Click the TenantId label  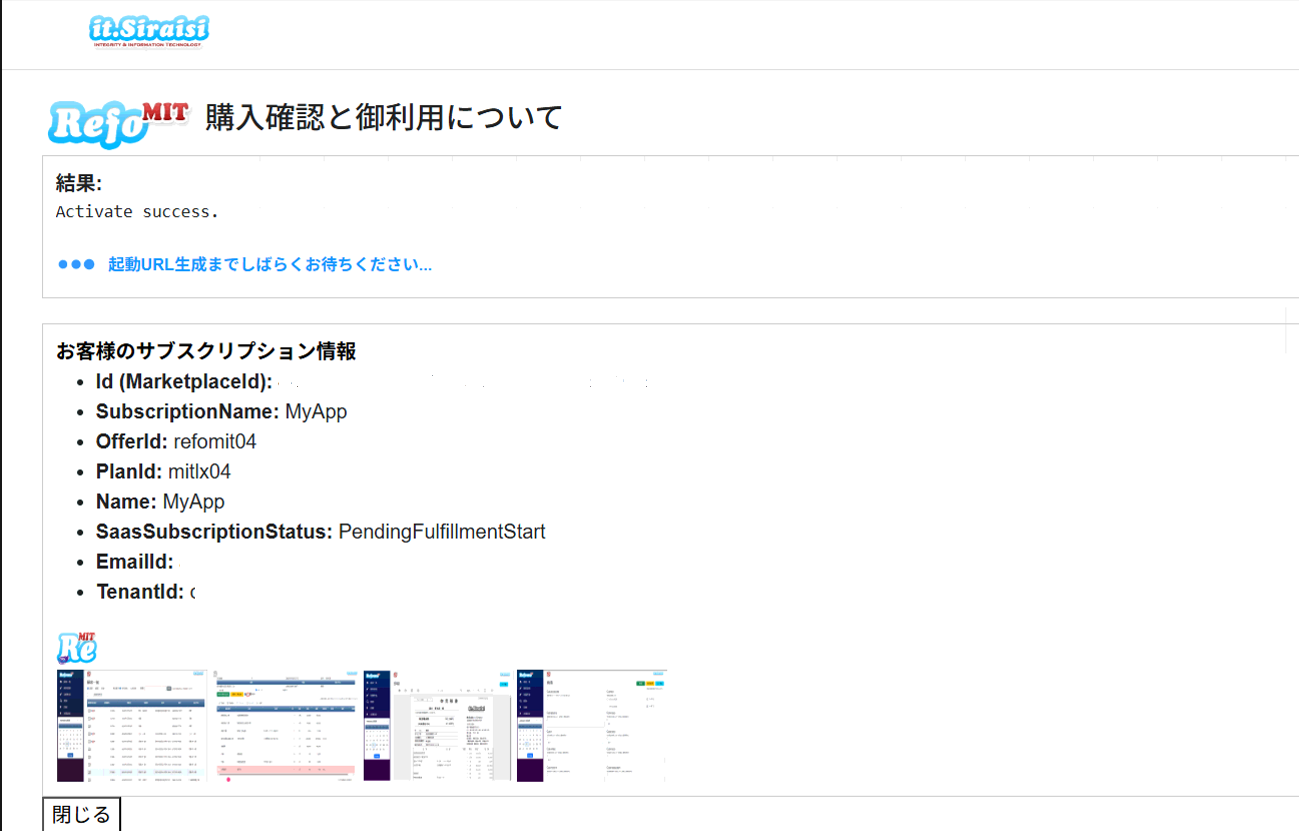[x=140, y=592]
